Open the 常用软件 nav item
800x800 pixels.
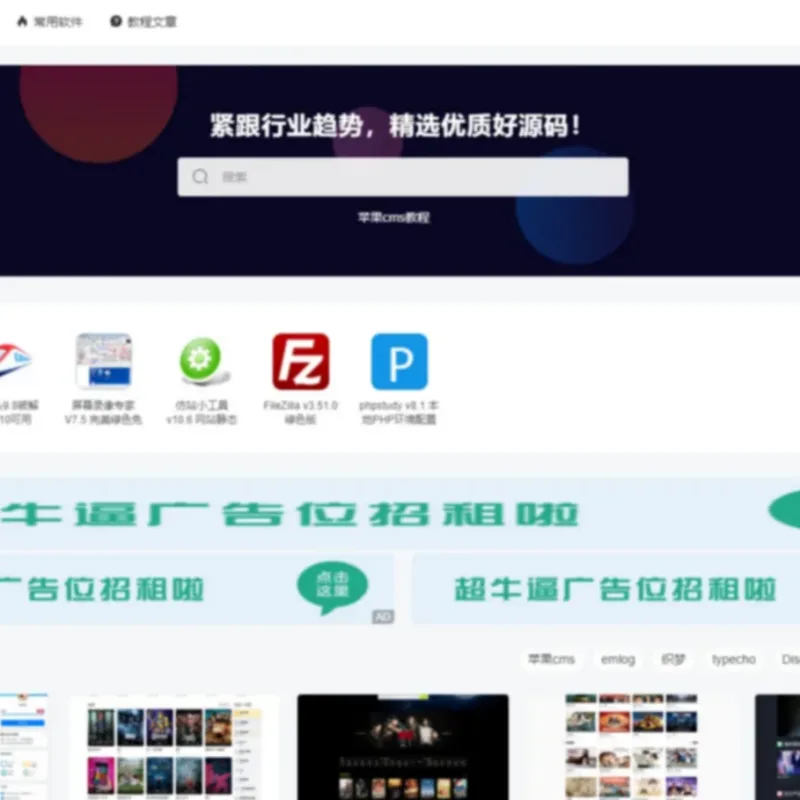[49, 21]
